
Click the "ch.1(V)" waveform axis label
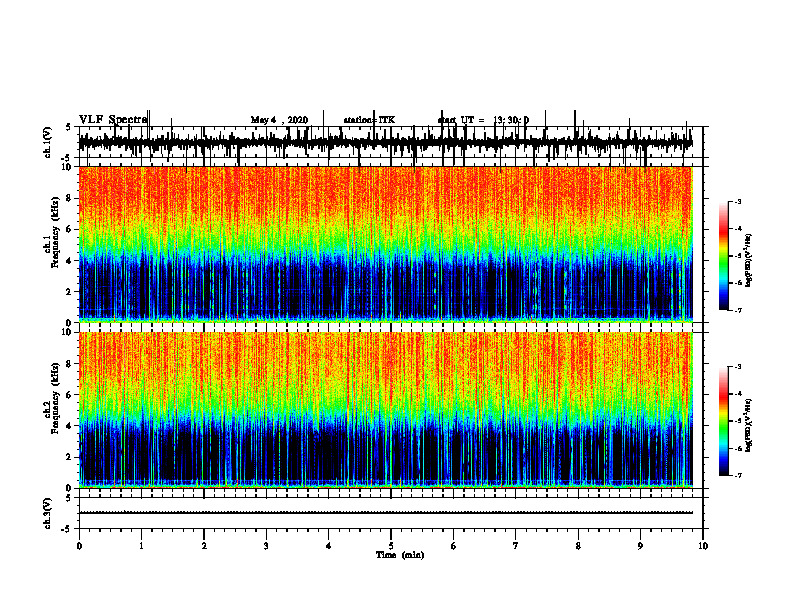point(48,142)
